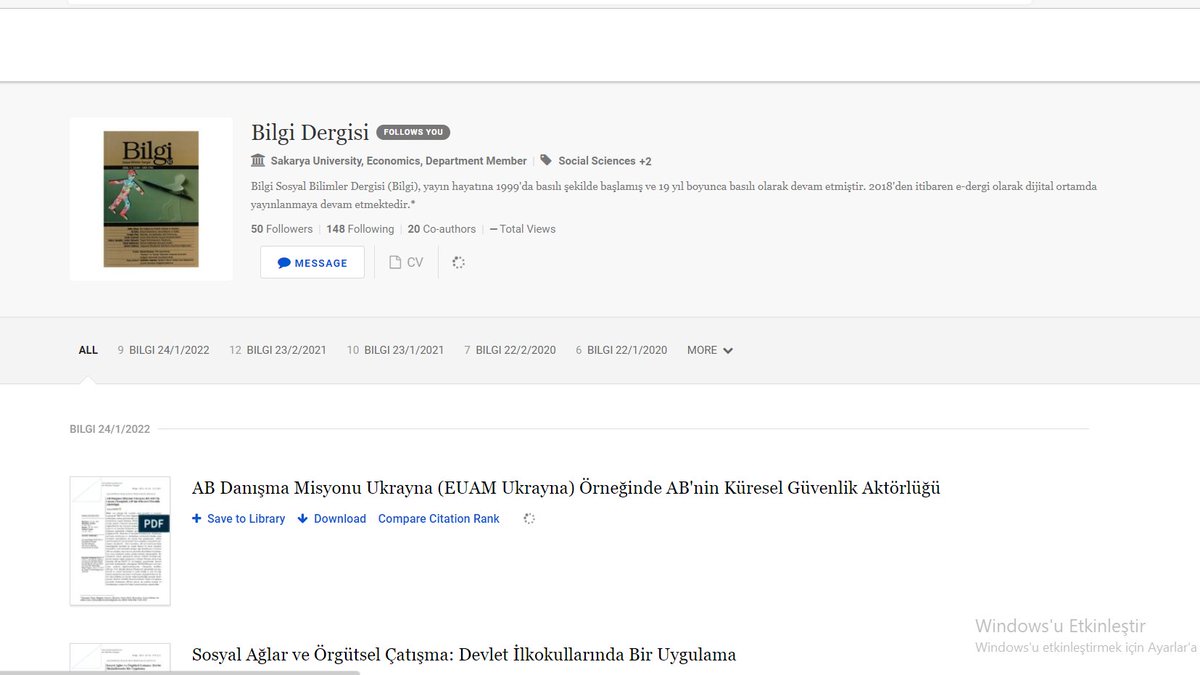Open the Sosyal Ağlar ve Örgütsel Çatışma paper title

coord(464,655)
